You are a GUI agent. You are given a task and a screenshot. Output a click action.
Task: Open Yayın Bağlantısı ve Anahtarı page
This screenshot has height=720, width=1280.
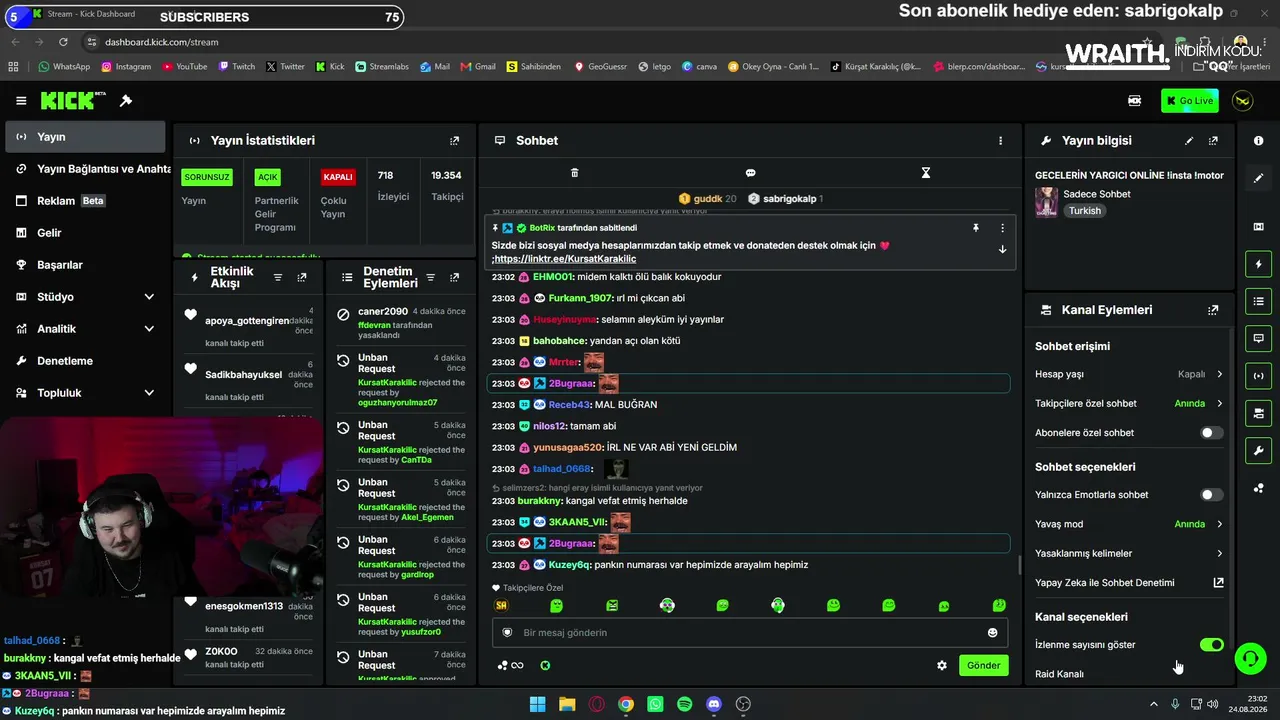click(x=85, y=169)
